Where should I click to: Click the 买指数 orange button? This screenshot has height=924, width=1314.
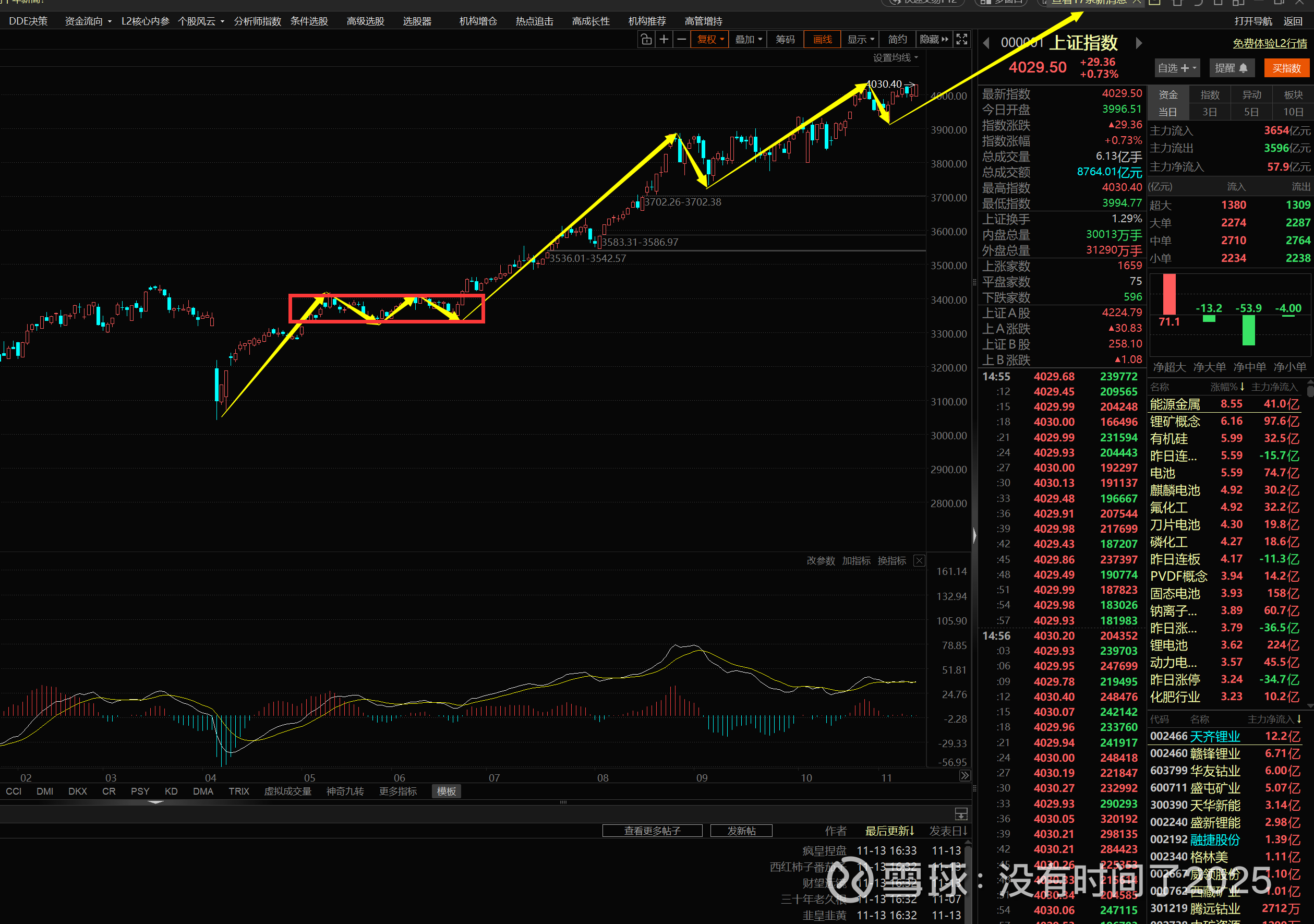click(1286, 68)
